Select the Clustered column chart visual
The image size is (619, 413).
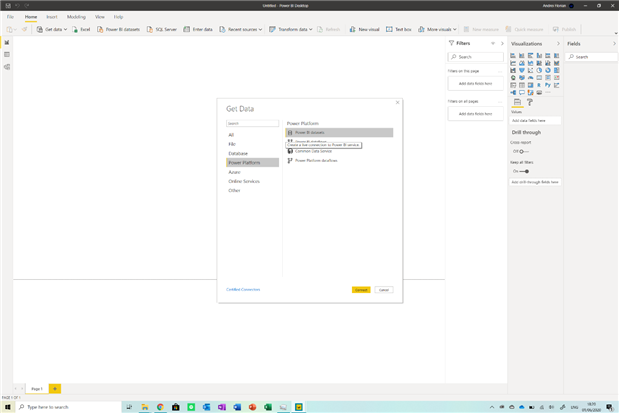539,56
